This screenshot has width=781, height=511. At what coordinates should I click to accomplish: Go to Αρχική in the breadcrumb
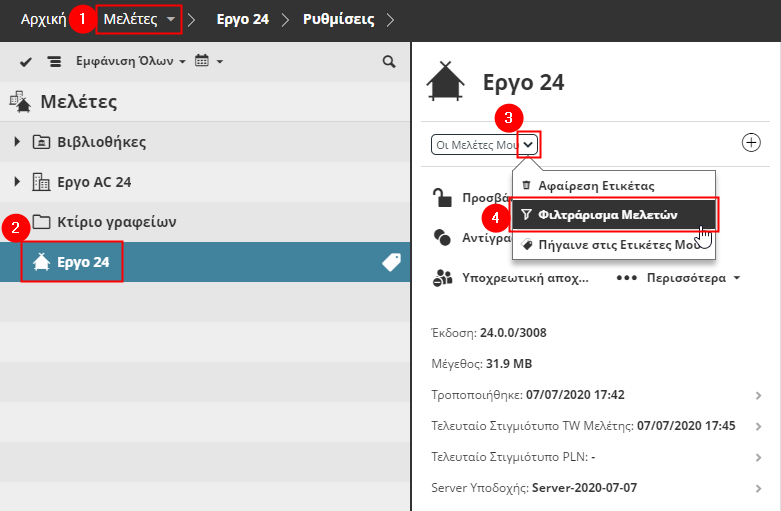pos(43,19)
